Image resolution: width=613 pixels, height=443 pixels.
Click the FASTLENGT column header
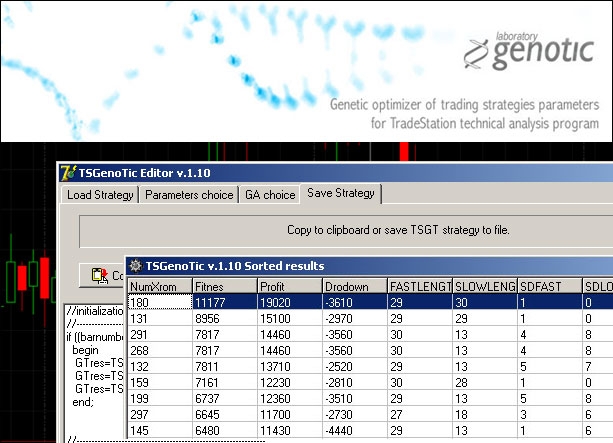tap(420, 287)
